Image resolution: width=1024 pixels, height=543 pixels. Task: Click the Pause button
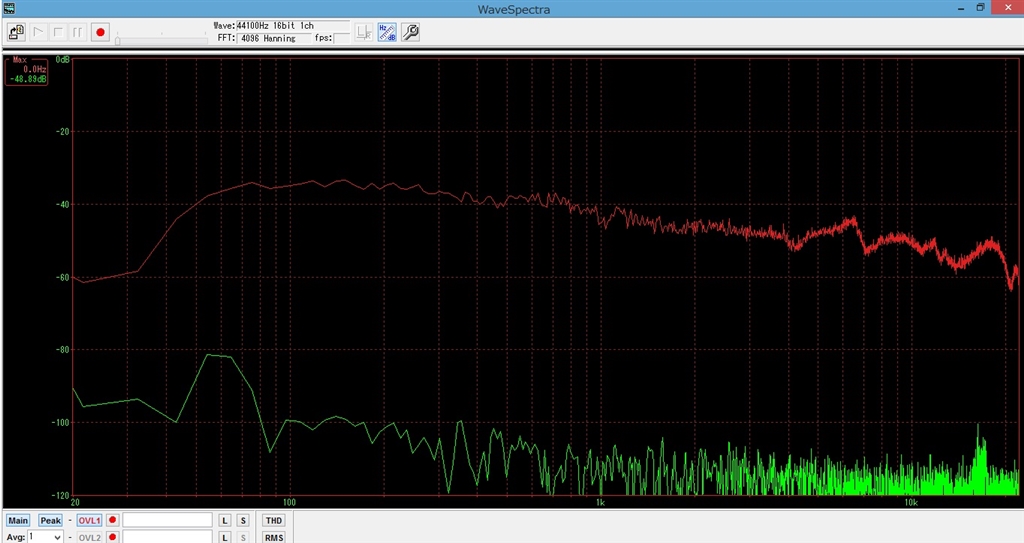click(x=78, y=32)
